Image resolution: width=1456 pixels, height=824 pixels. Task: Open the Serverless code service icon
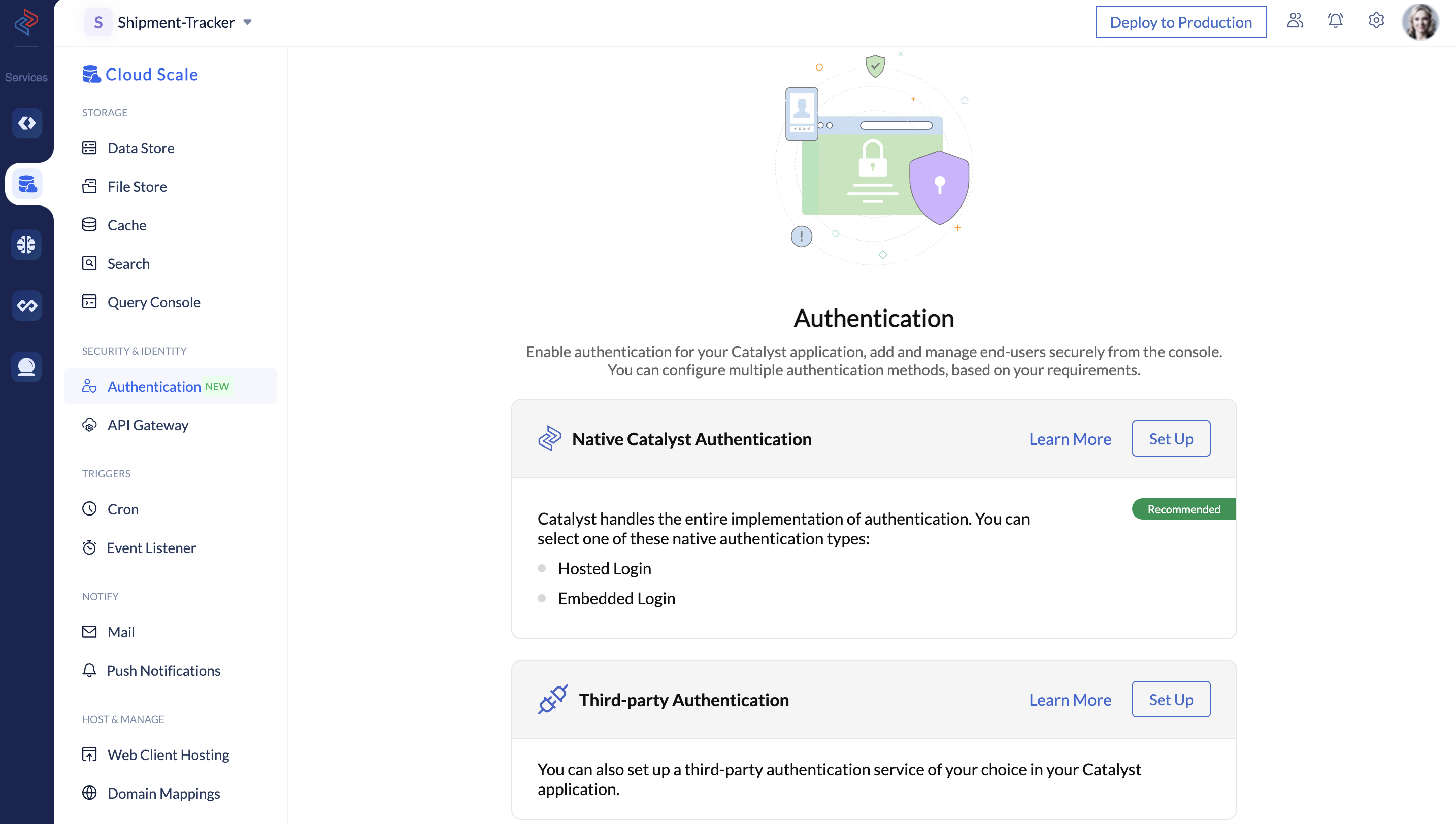pyautogui.click(x=26, y=123)
